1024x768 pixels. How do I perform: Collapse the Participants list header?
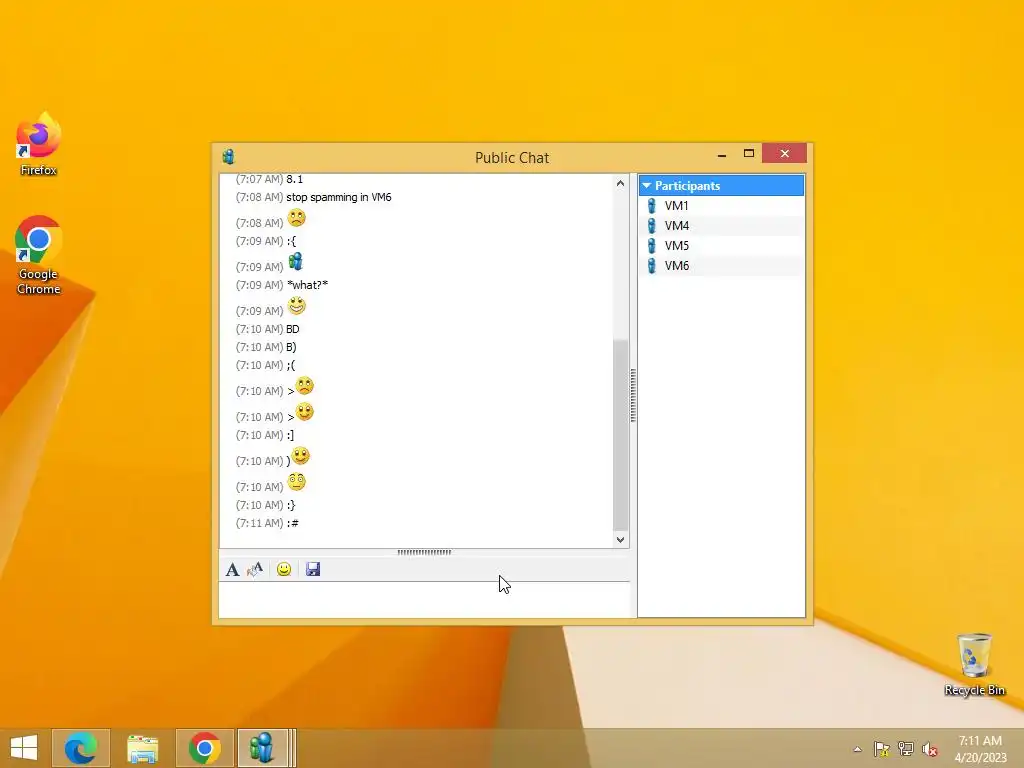point(721,185)
